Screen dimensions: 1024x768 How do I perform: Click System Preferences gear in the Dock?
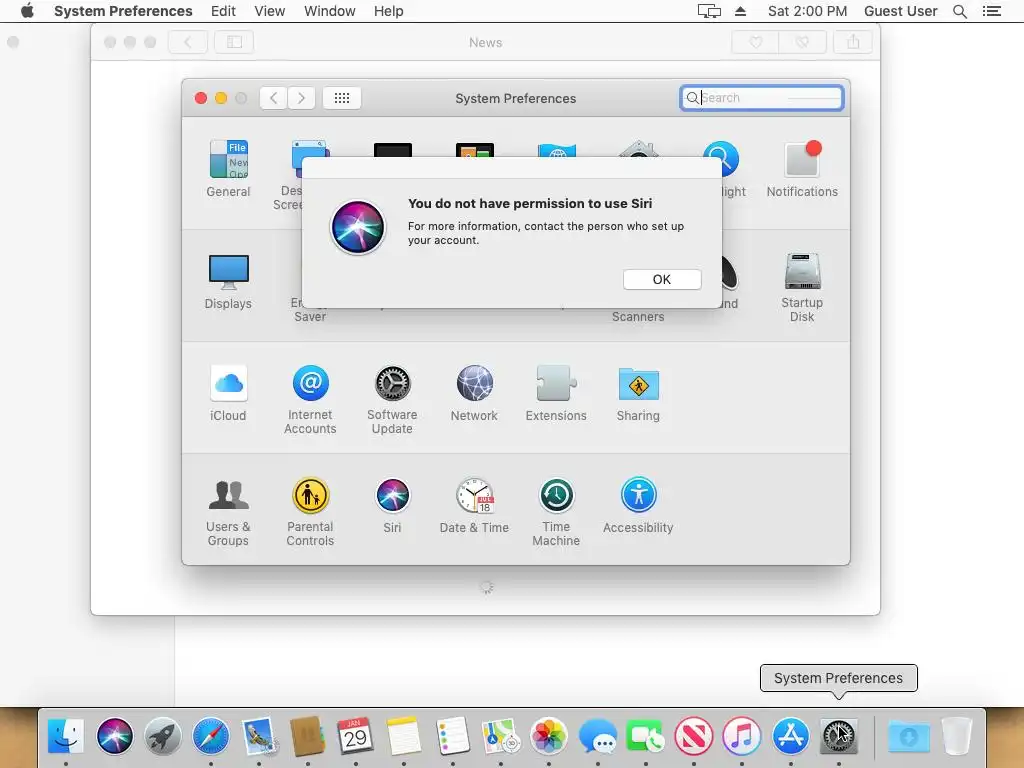[x=839, y=736]
